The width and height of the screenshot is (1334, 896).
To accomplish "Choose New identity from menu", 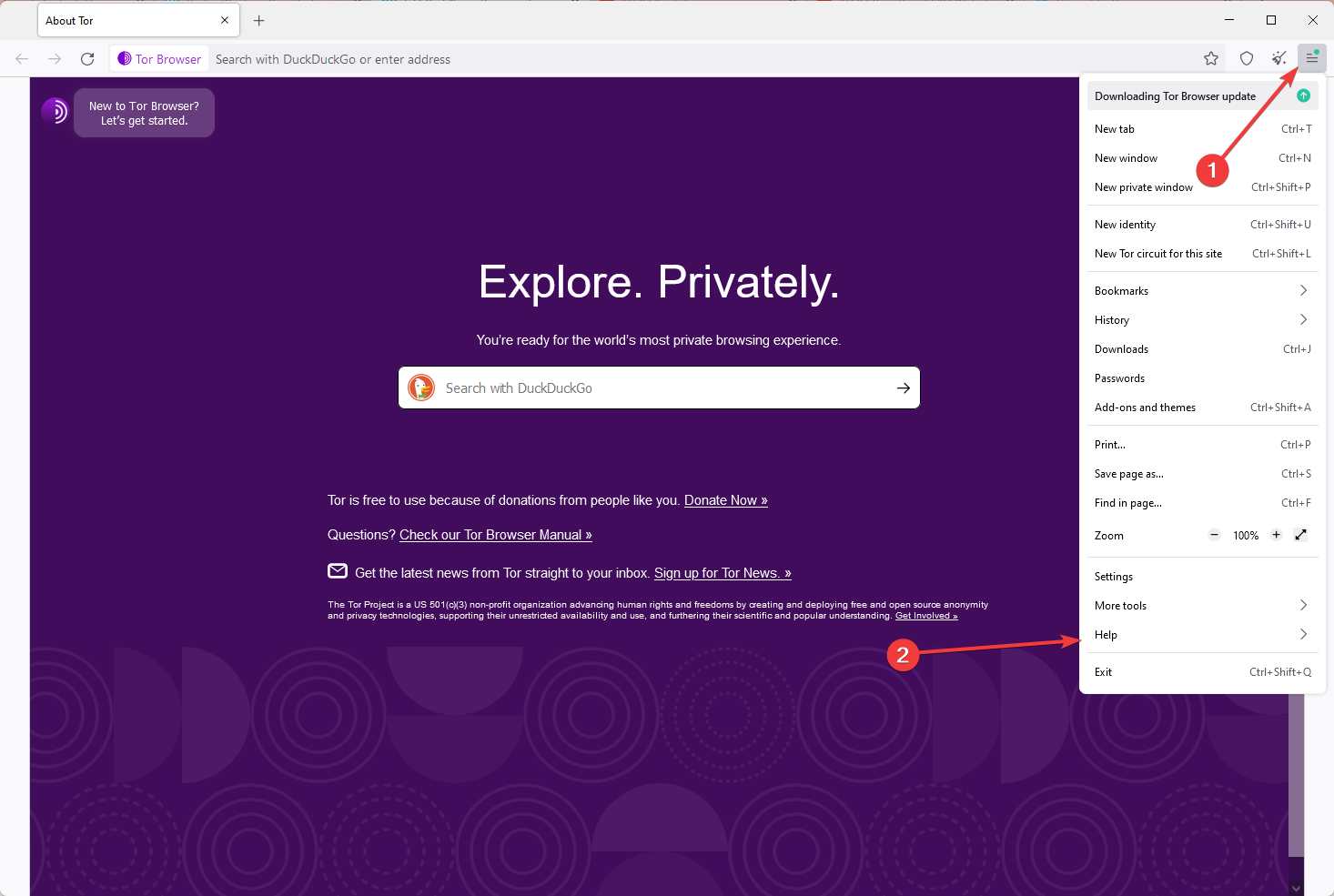I will point(1202,225).
